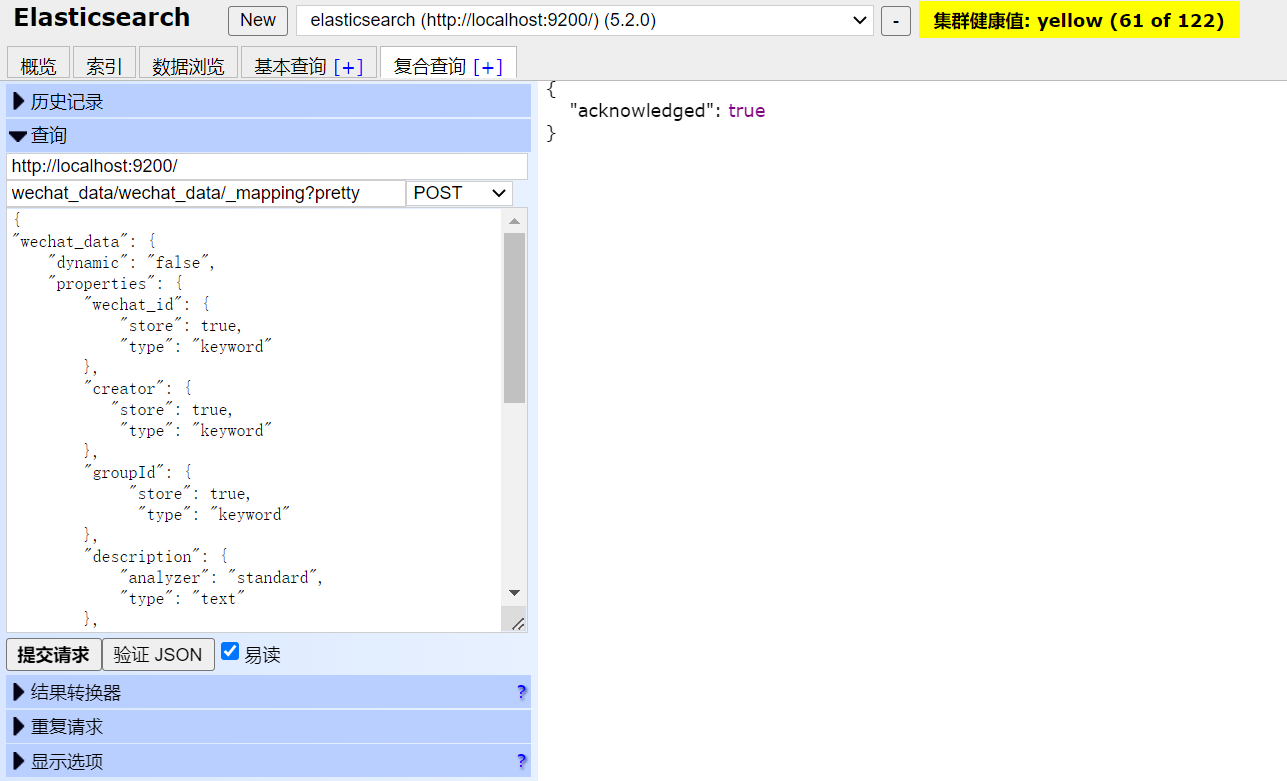Click the help question mark for 显示选项

pos(522,761)
